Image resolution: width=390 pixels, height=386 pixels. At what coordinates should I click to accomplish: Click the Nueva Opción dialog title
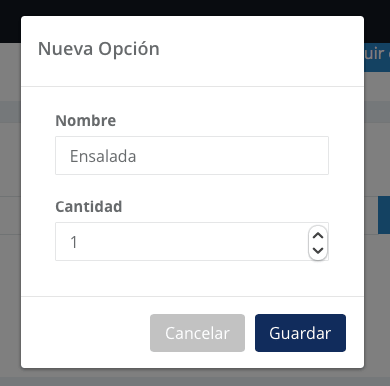[x=99, y=49]
